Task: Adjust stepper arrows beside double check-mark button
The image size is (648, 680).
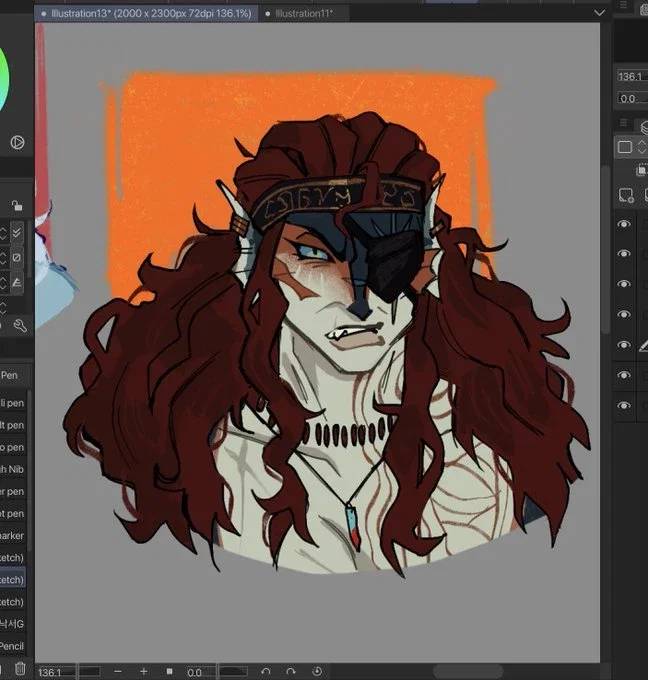Action: click(3, 233)
